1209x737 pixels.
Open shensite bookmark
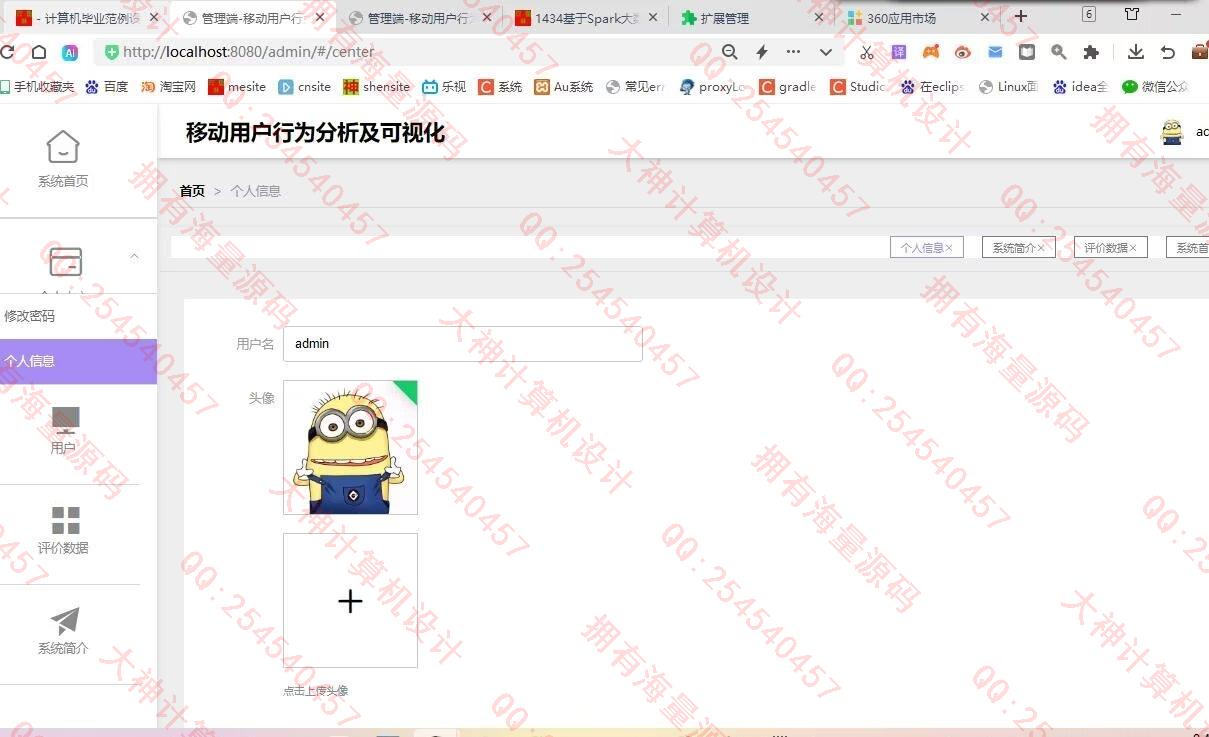click(x=377, y=87)
